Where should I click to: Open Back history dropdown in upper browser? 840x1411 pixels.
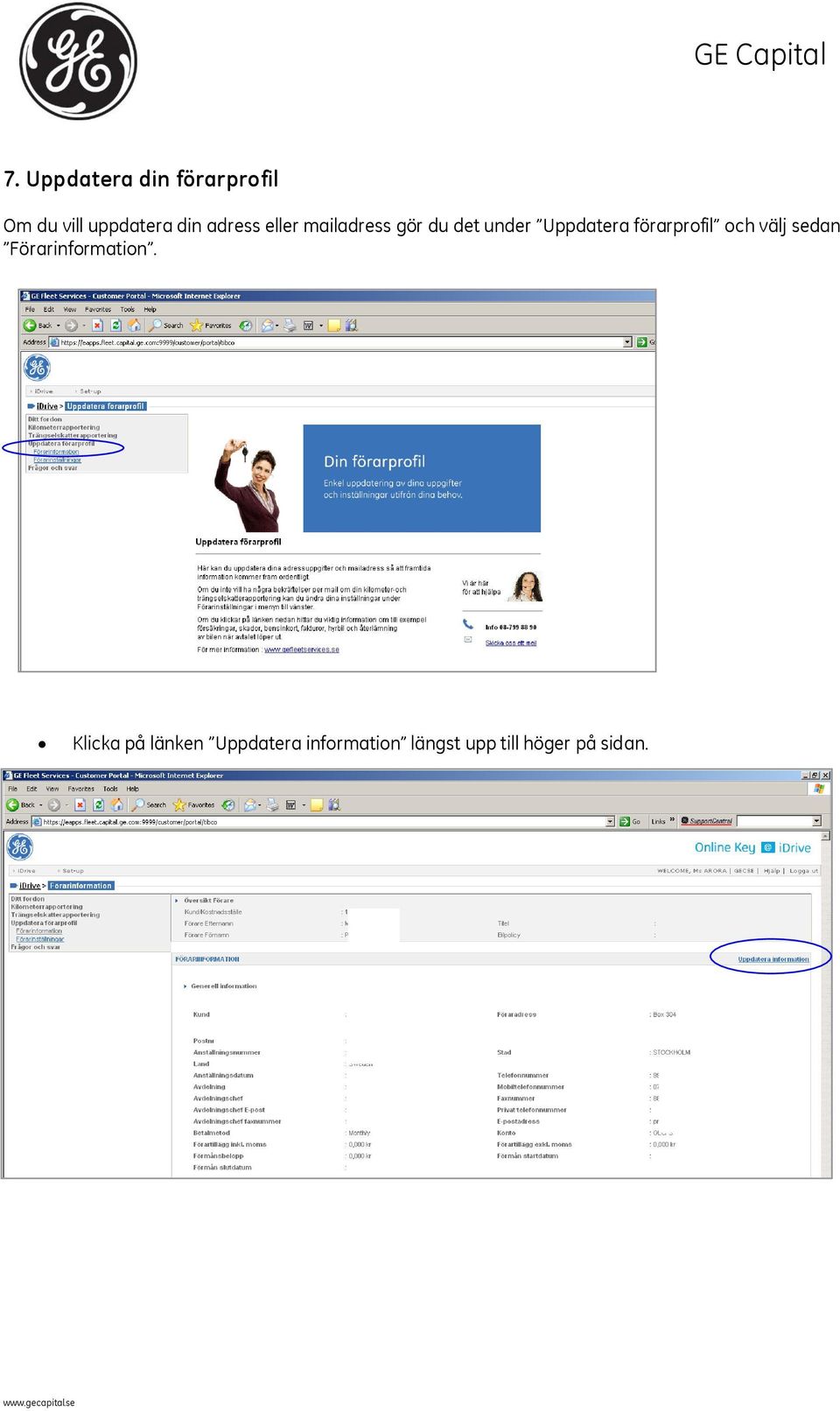coord(59,326)
